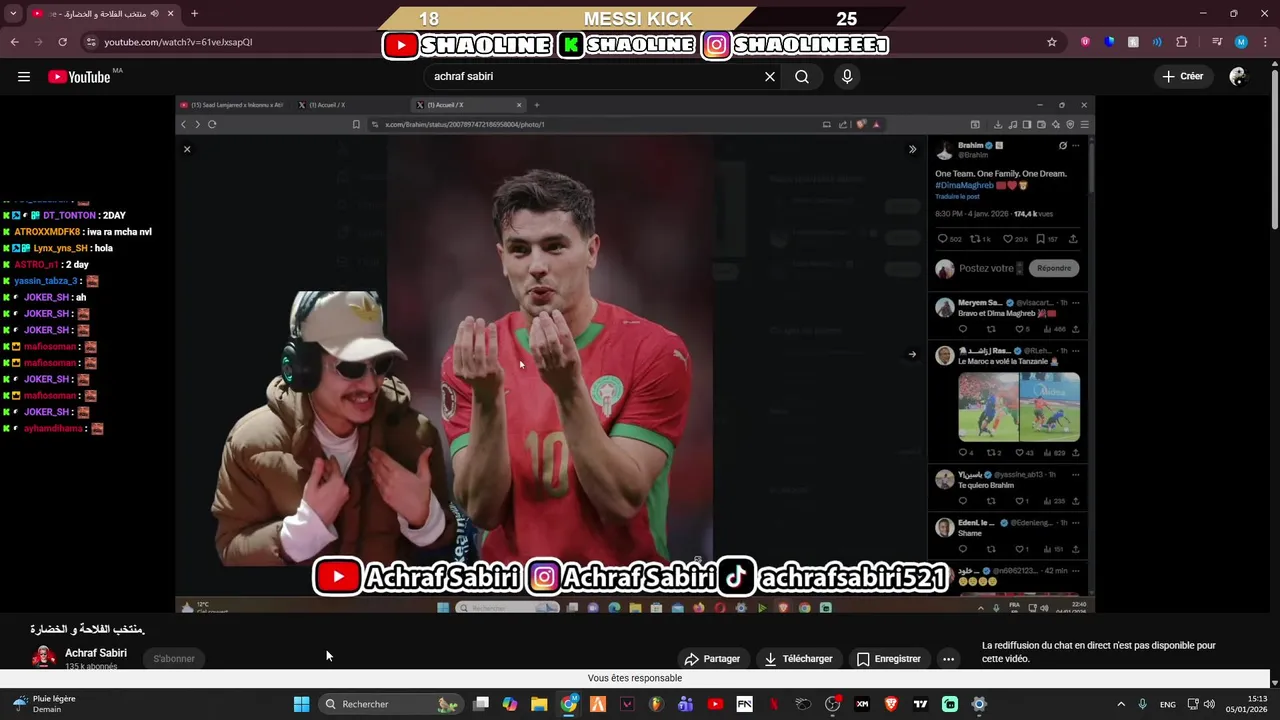This screenshot has height=720, width=1280.
Task: Open the ENG language switcher
Action: pos(1167,704)
